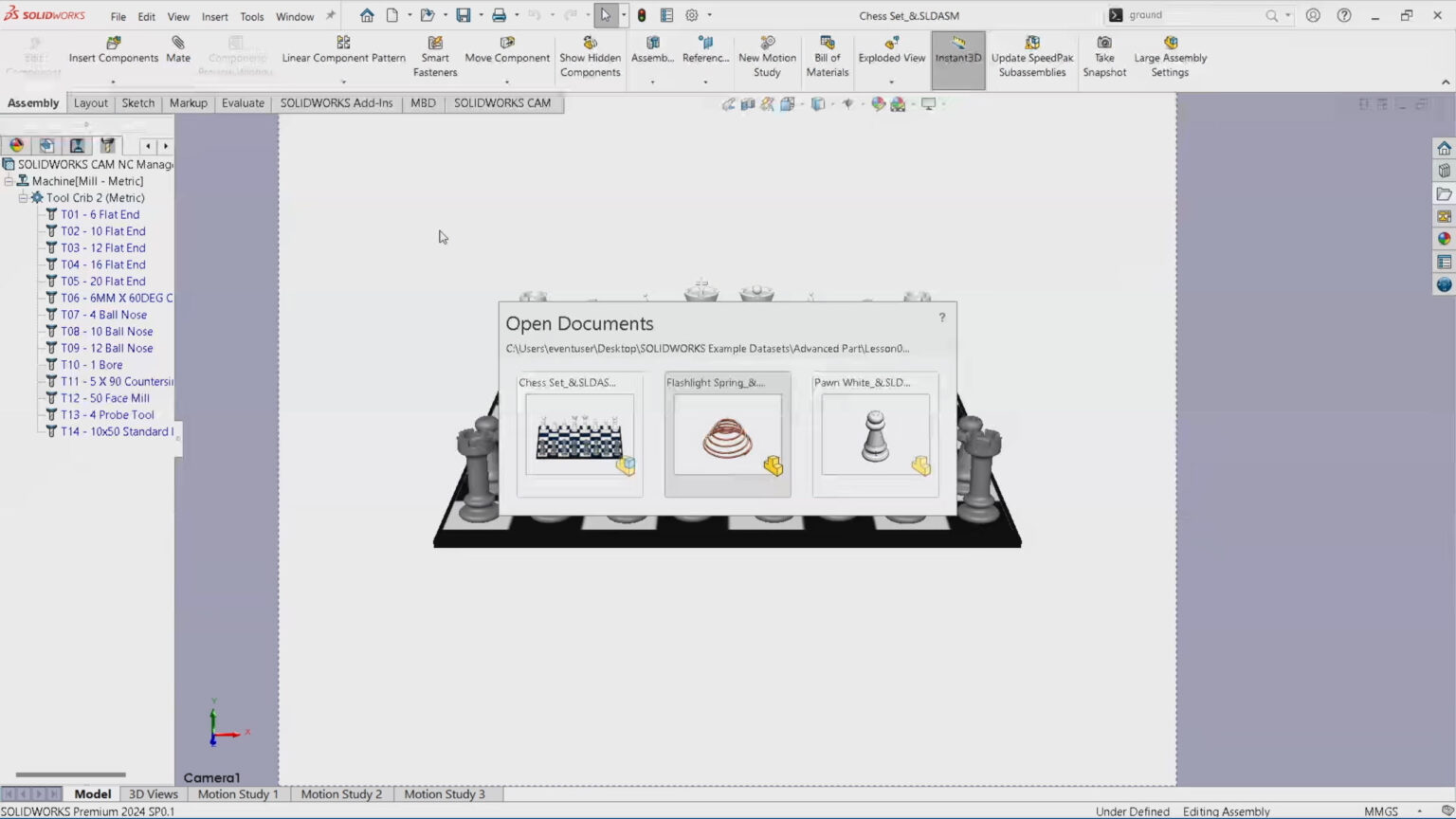Select T07 - 4 Ball Nose tool
This screenshot has width=1456, height=819.
(x=104, y=314)
